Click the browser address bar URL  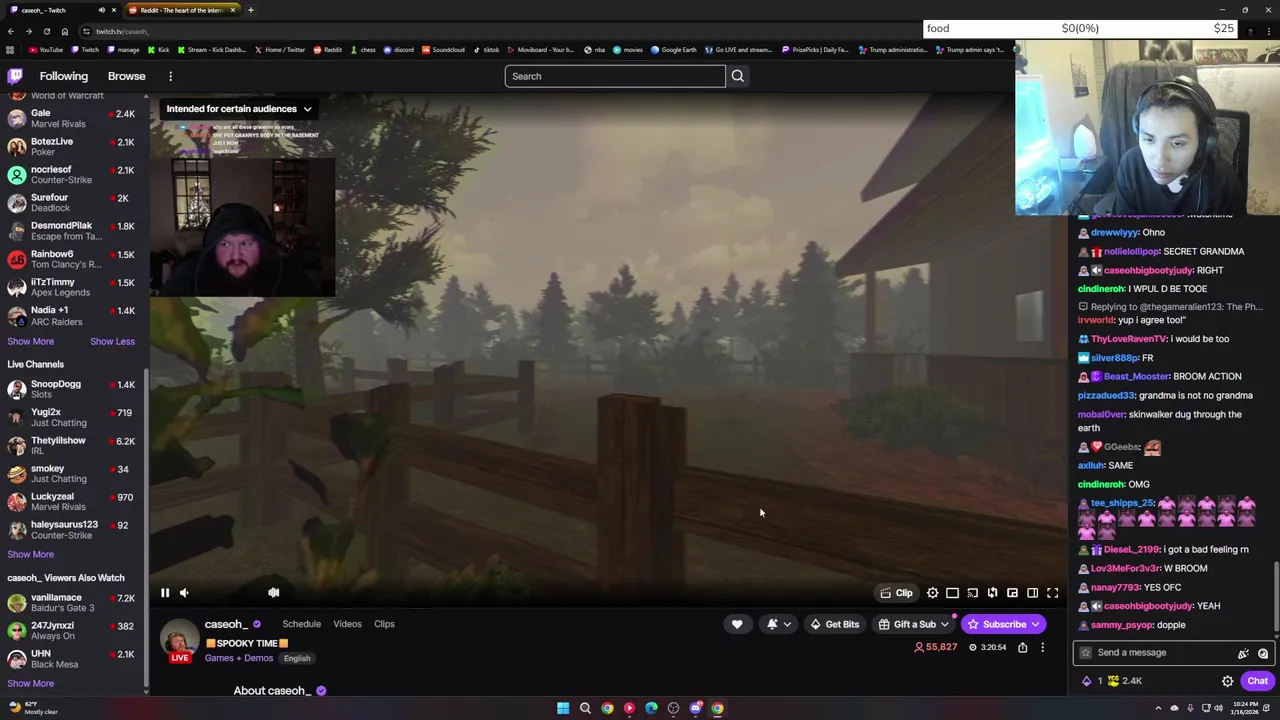tap(122, 32)
